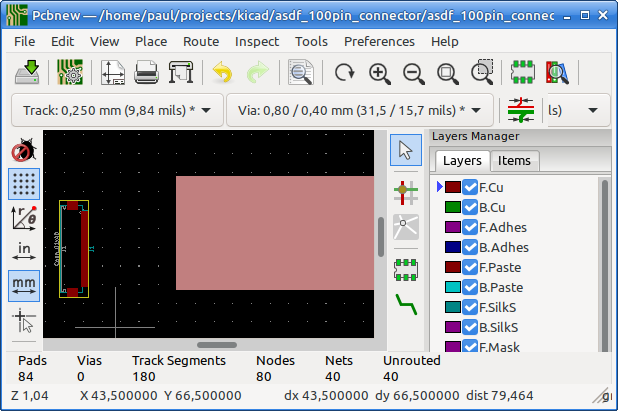Viewport: 618px width, 411px height.
Task: Click the F.Cu color swatch
Action: point(453,187)
